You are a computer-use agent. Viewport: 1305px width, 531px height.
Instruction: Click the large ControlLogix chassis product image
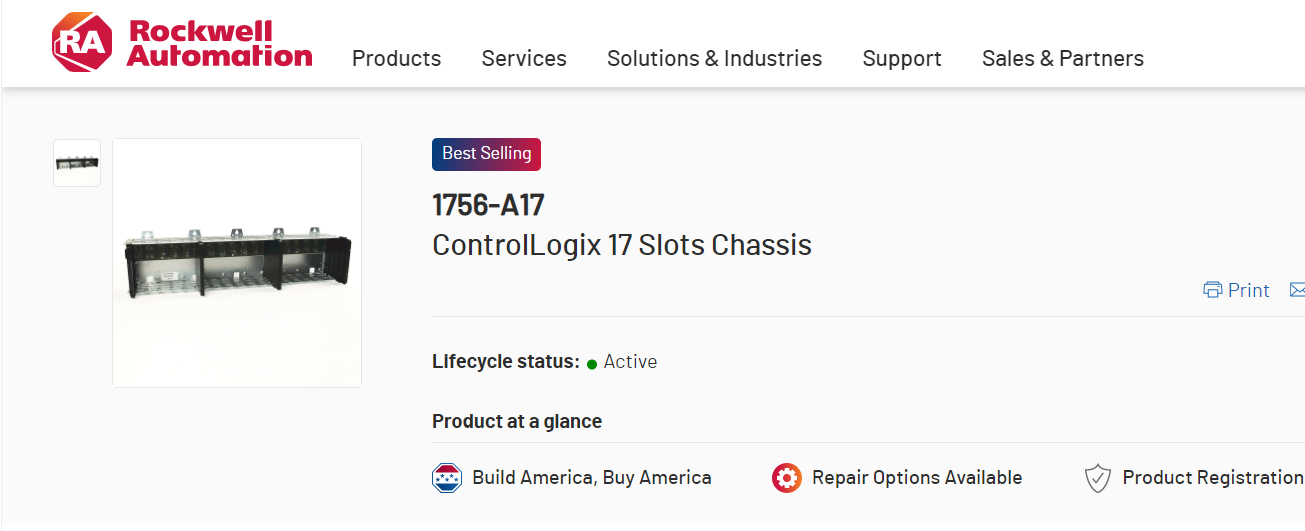click(237, 263)
